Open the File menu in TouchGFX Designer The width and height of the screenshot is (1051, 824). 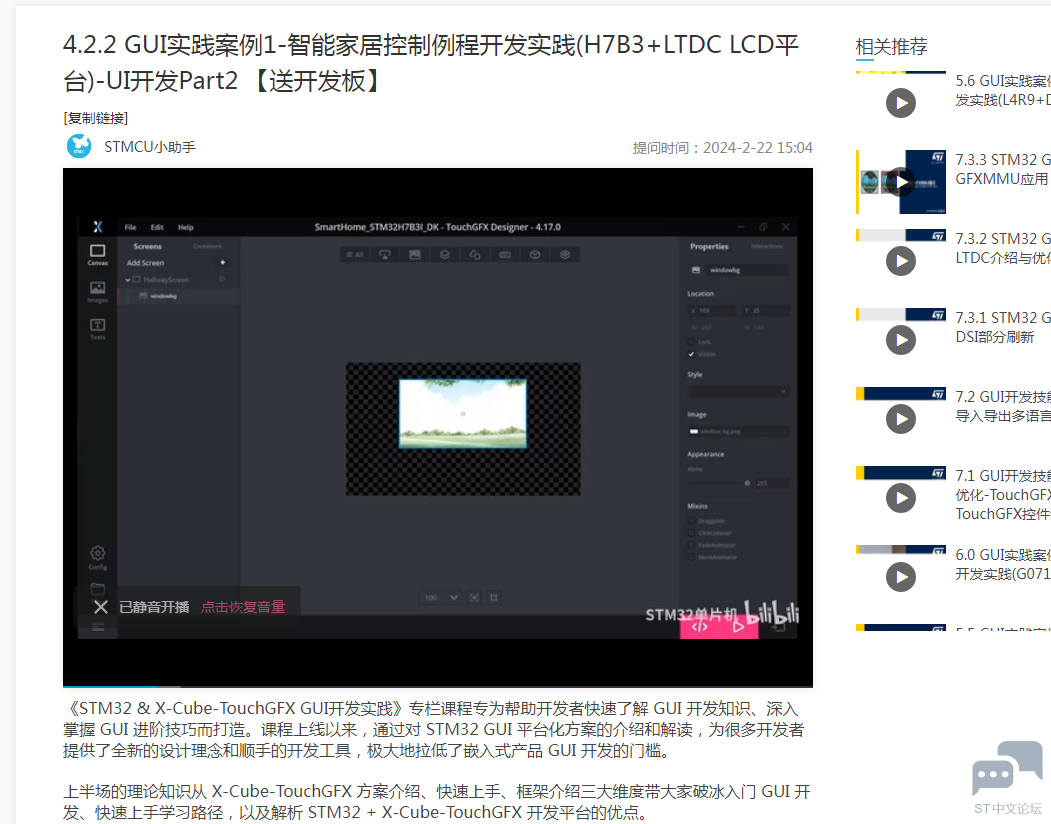[x=130, y=227]
